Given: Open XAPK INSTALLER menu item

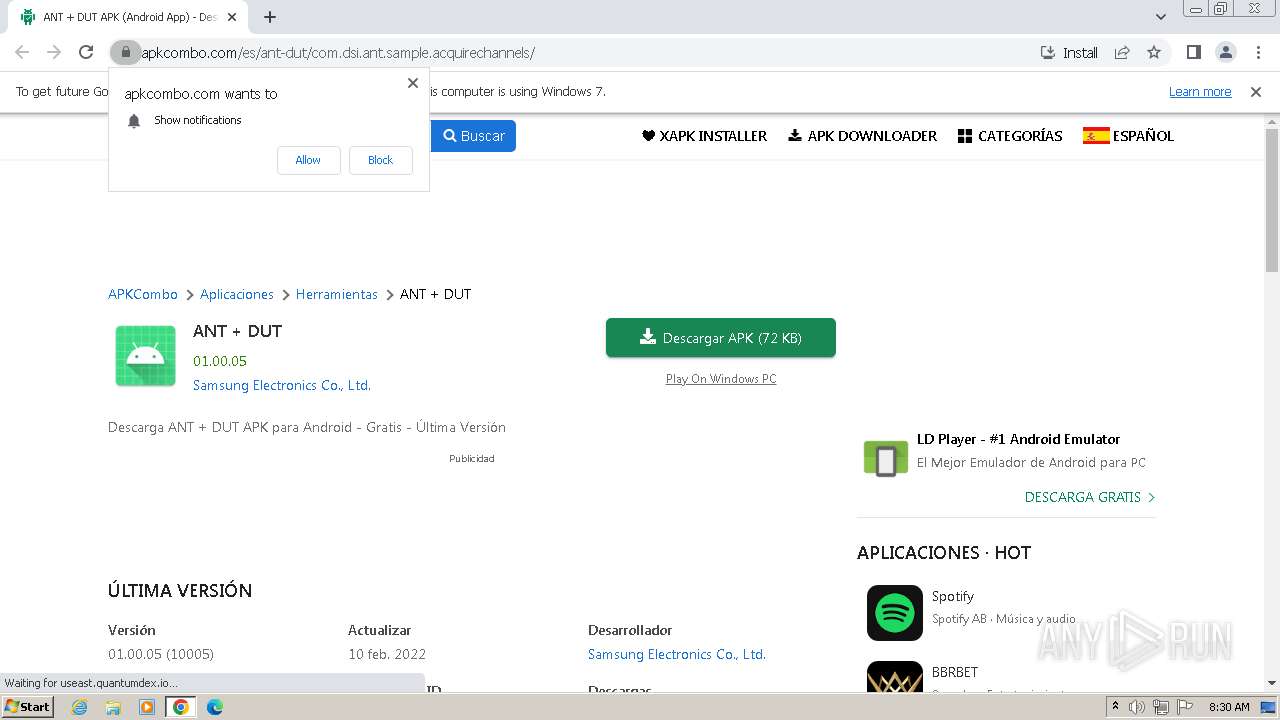Looking at the screenshot, I should coord(704,136).
